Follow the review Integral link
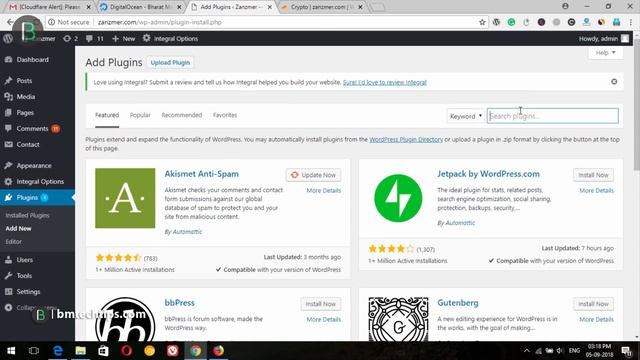Screen dimensions: 640x360 point(384,82)
